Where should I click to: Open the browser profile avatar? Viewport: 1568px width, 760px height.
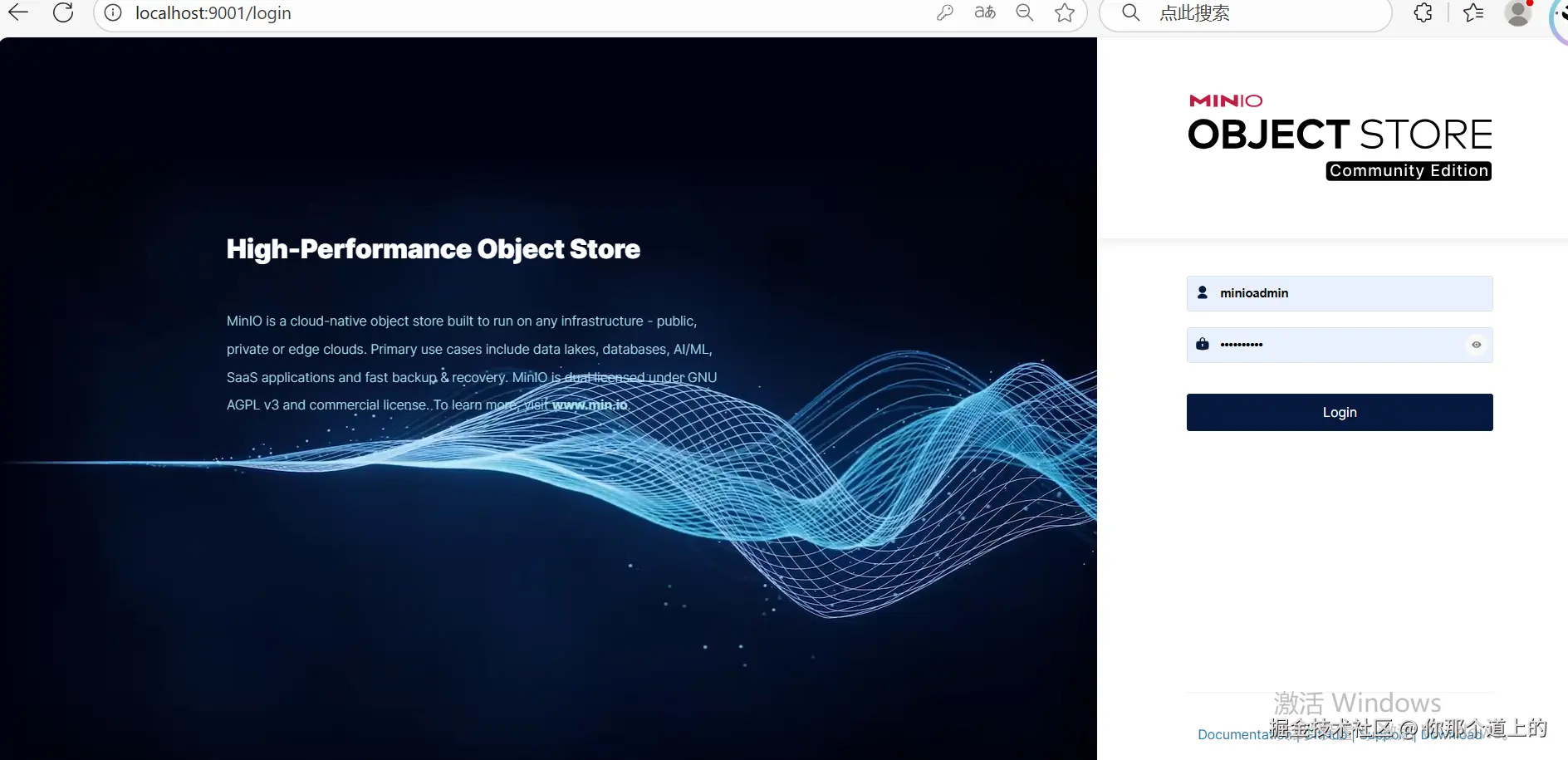coord(1518,12)
